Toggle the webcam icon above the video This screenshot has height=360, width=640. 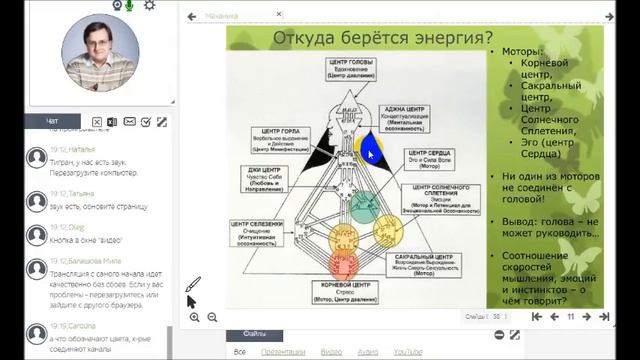point(117,5)
